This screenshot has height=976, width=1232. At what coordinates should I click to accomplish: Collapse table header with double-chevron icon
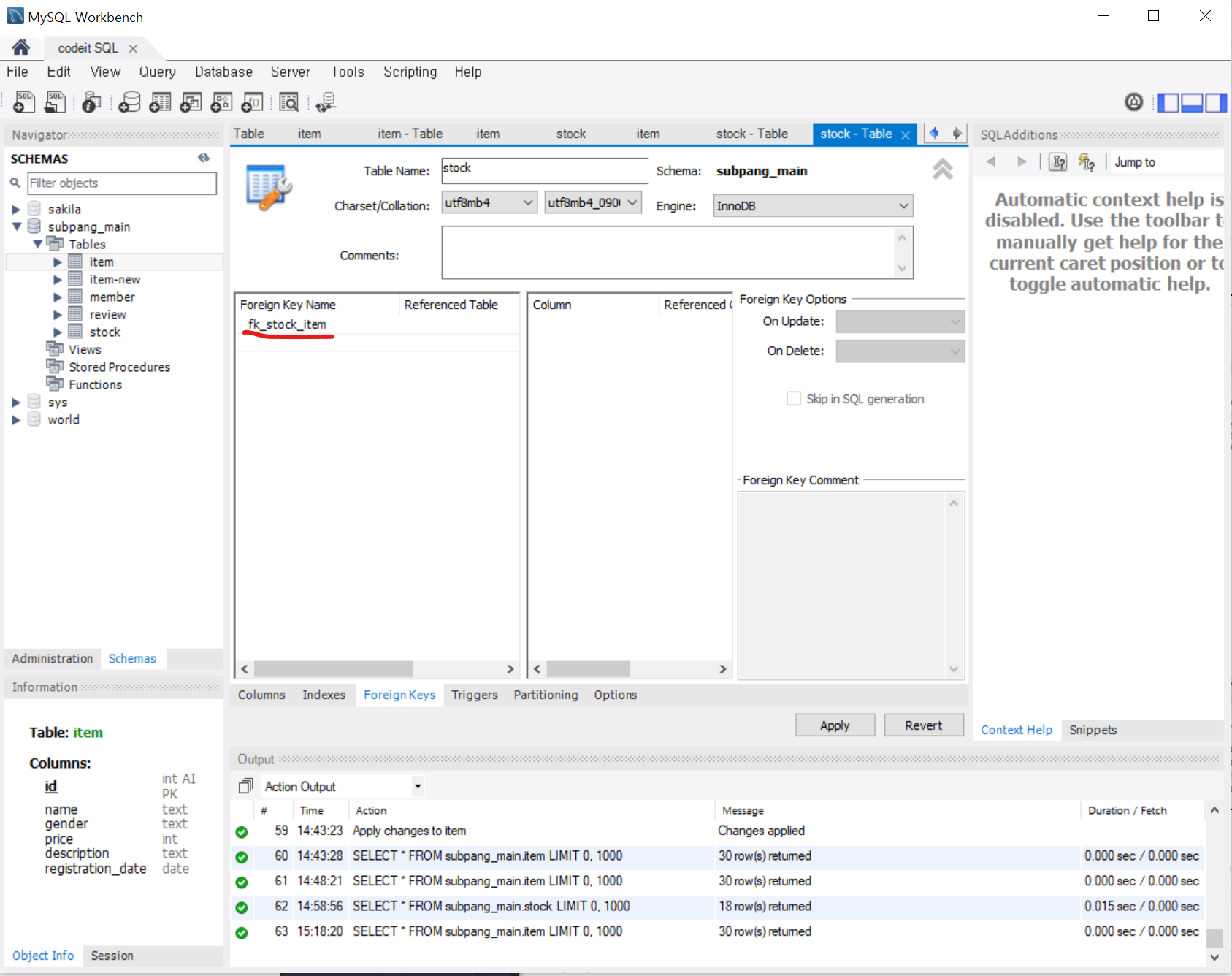[942, 169]
